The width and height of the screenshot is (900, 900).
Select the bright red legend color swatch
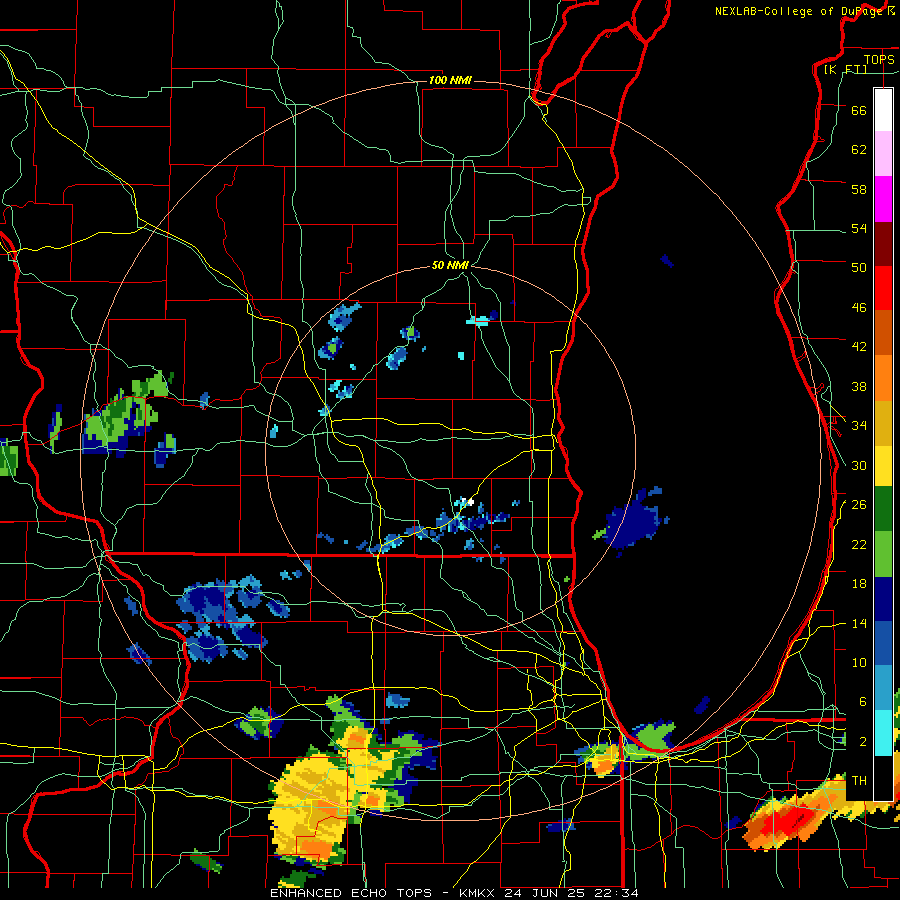(x=883, y=288)
